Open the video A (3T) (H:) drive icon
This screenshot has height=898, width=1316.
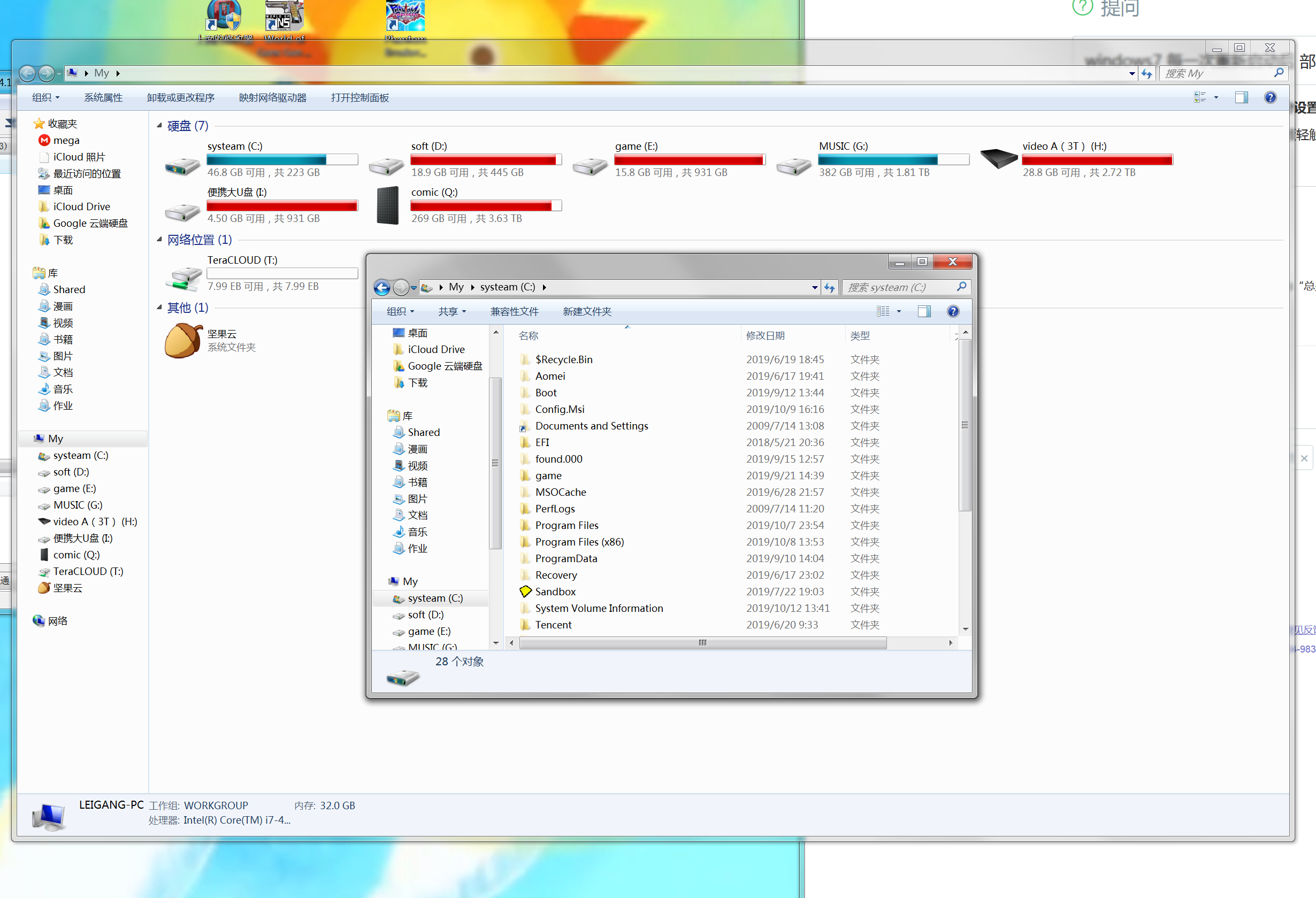pyautogui.click(x=998, y=157)
